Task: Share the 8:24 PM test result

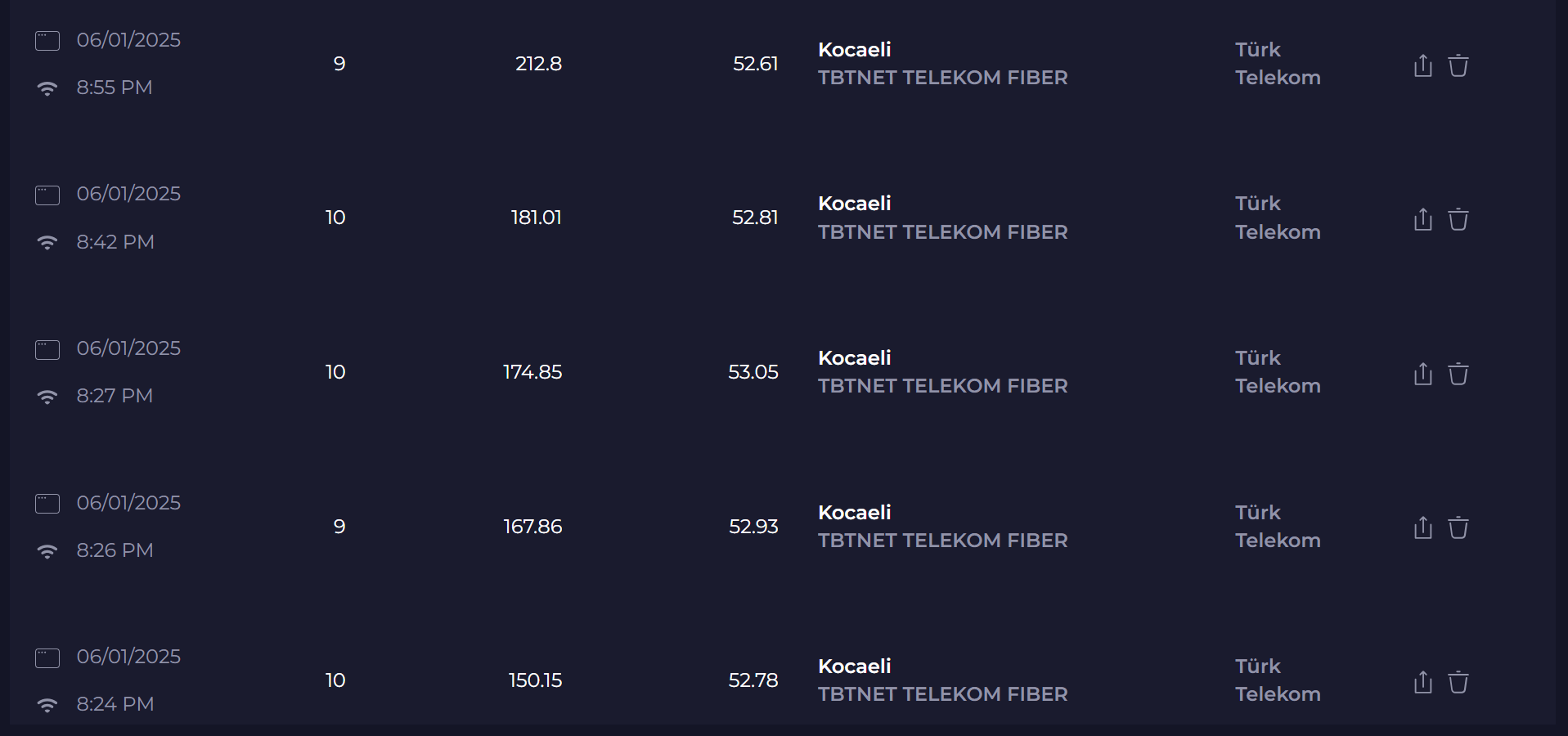Action: click(x=1422, y=682)
